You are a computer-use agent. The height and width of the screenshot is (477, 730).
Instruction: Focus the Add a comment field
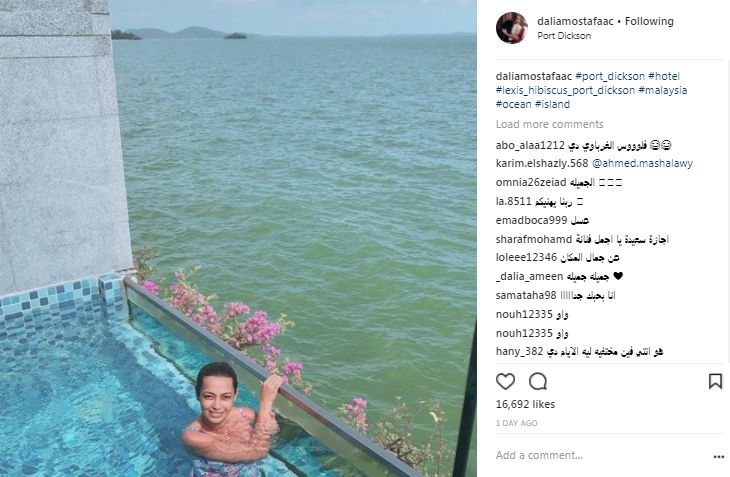pos(601,455)
